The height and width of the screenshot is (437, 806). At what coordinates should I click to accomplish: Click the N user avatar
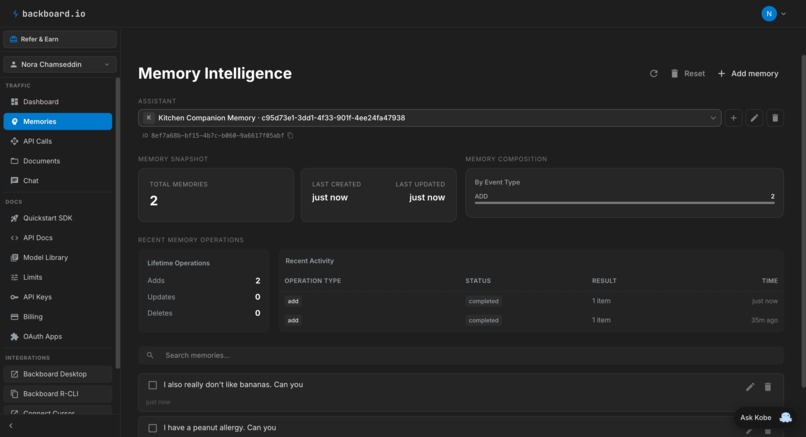click(x=768, y=14)
